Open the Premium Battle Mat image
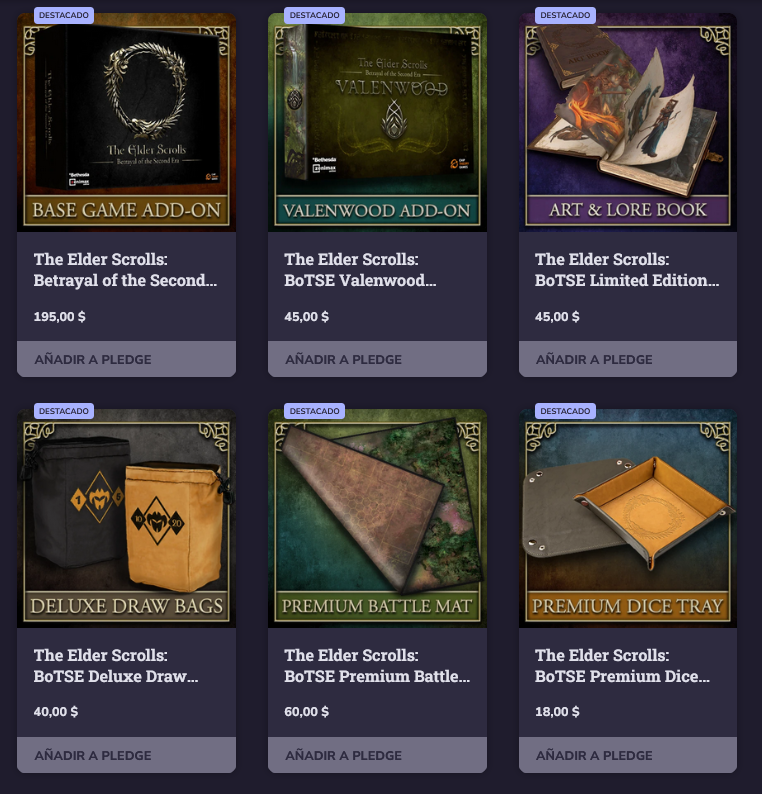The width and height of the screenshot is (762, 794). pyautogui.click(x=377, y=519)
